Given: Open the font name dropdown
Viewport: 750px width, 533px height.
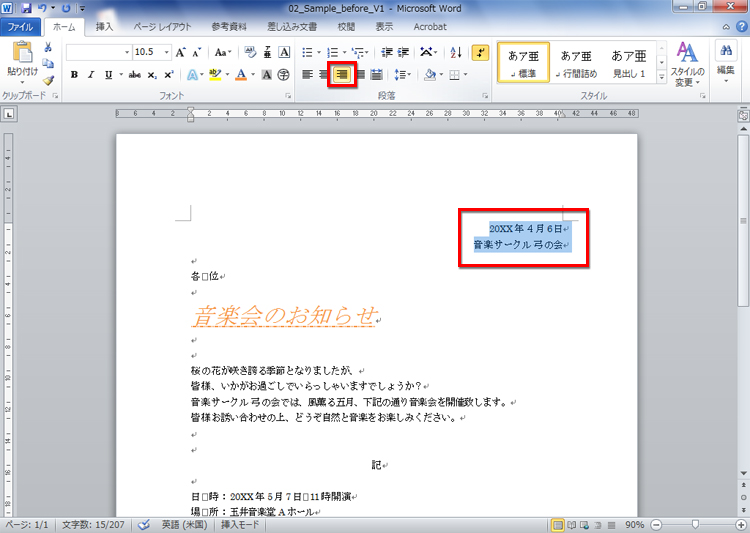Looking at the screenshot, I should coord(127,52).
